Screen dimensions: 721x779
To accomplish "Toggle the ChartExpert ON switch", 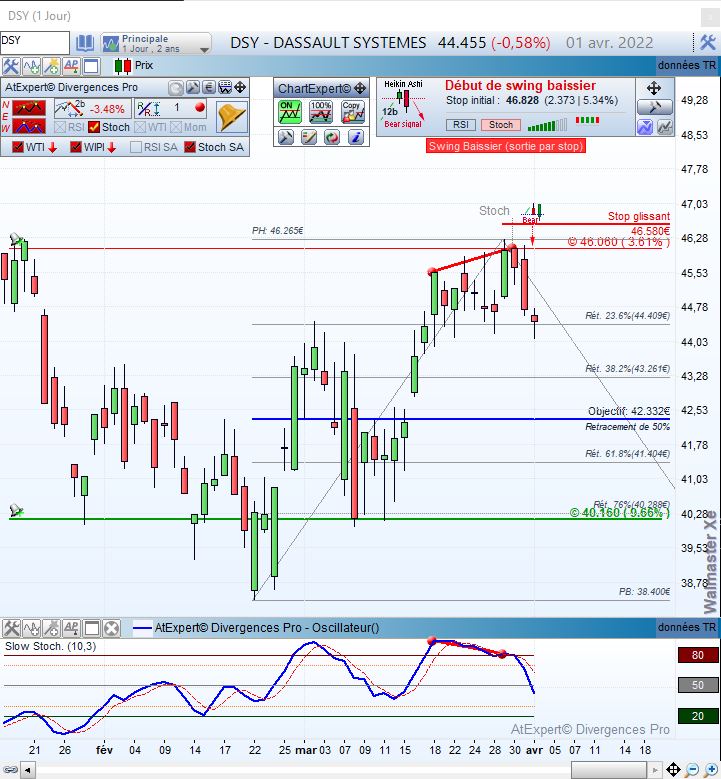I will (289, 112).
